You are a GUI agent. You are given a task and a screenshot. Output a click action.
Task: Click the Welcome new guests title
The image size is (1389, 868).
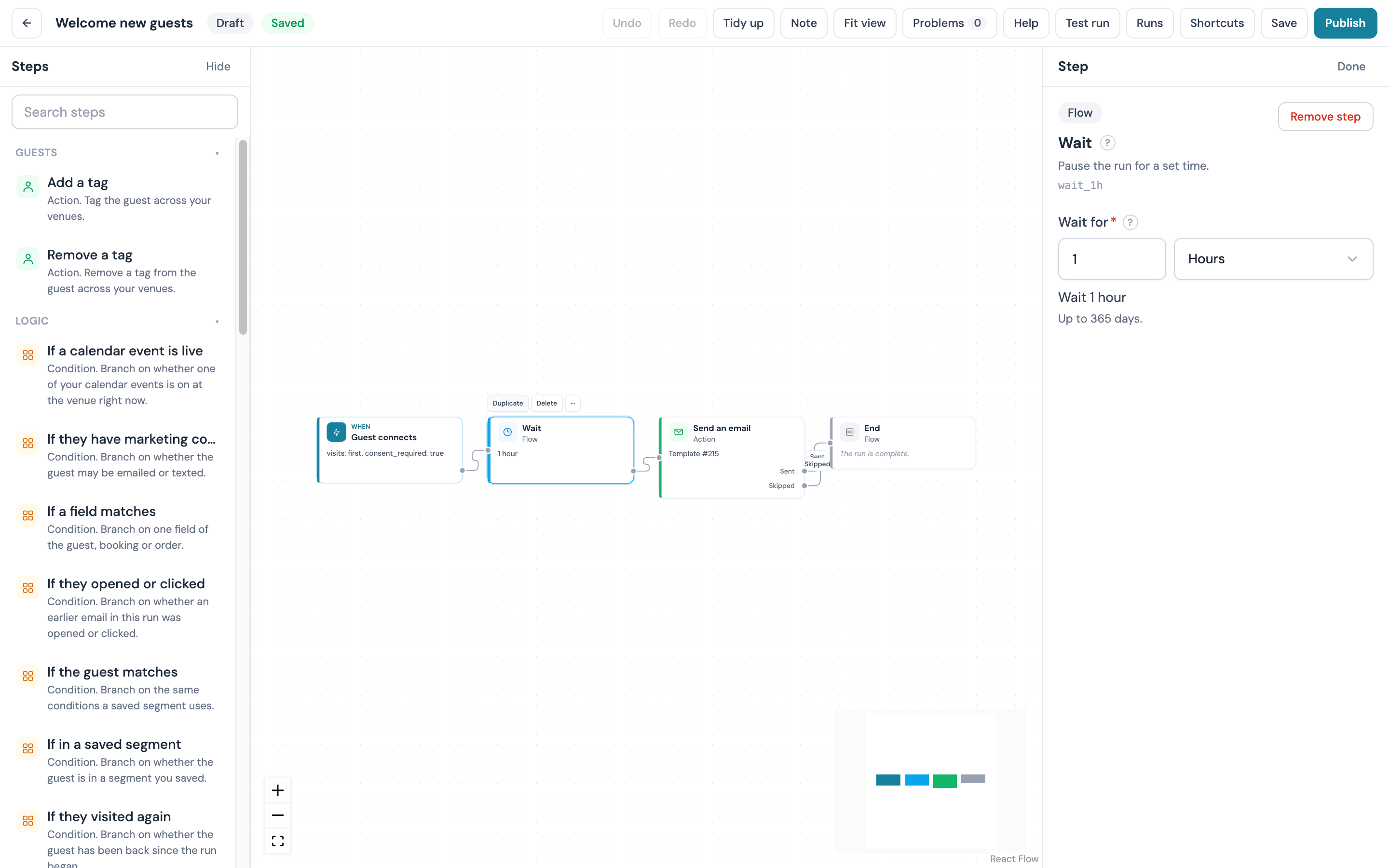pos(124,23)
